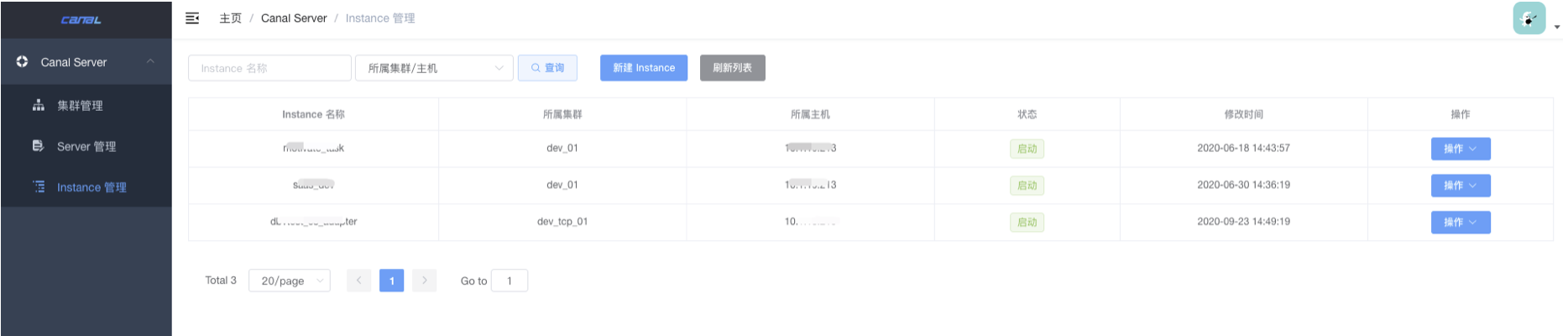Click the 所属集群 column header
The width and height of the screenshot is (1568, 336).
pyautogui.click(x=562, y=114)
